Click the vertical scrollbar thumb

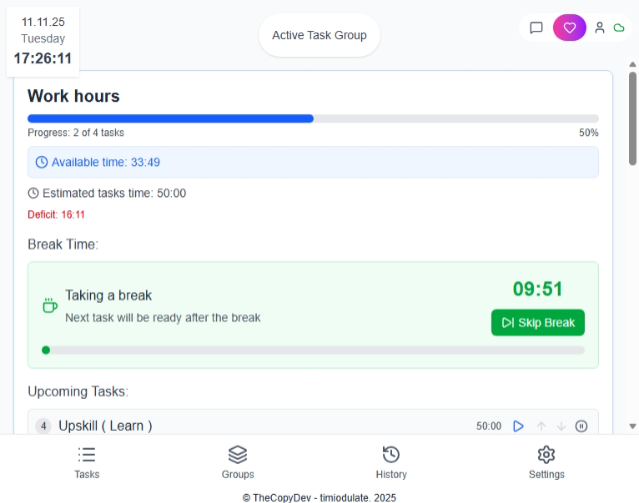[632, 118]
